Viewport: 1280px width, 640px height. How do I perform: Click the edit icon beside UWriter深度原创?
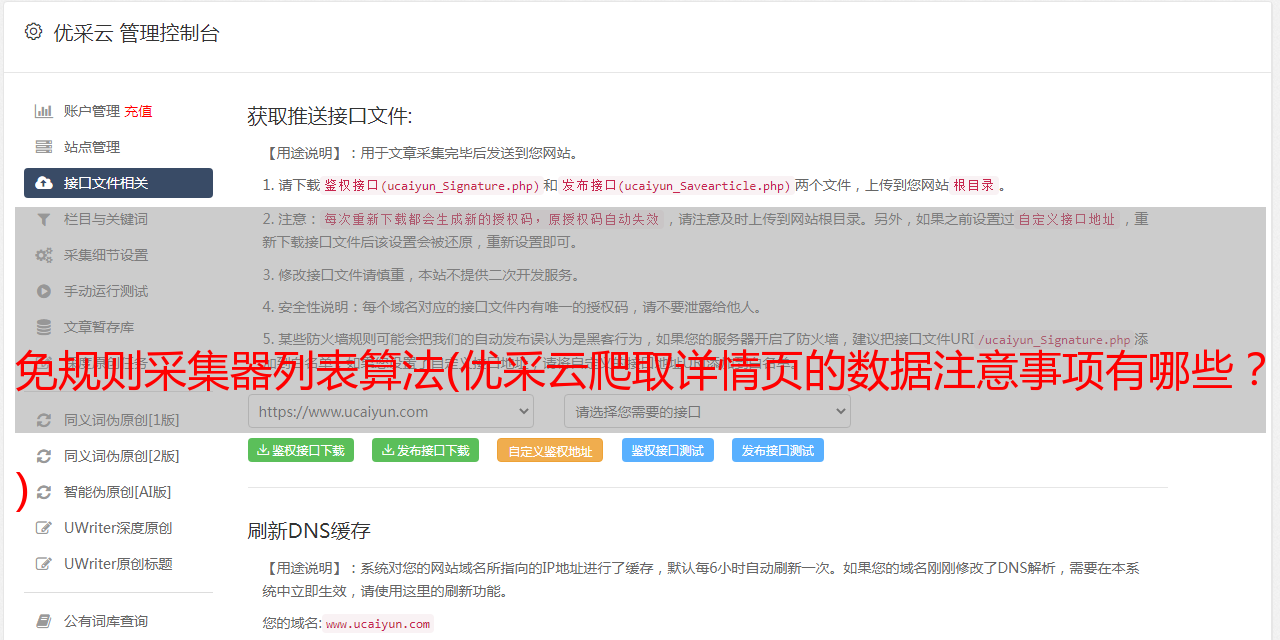44,528
